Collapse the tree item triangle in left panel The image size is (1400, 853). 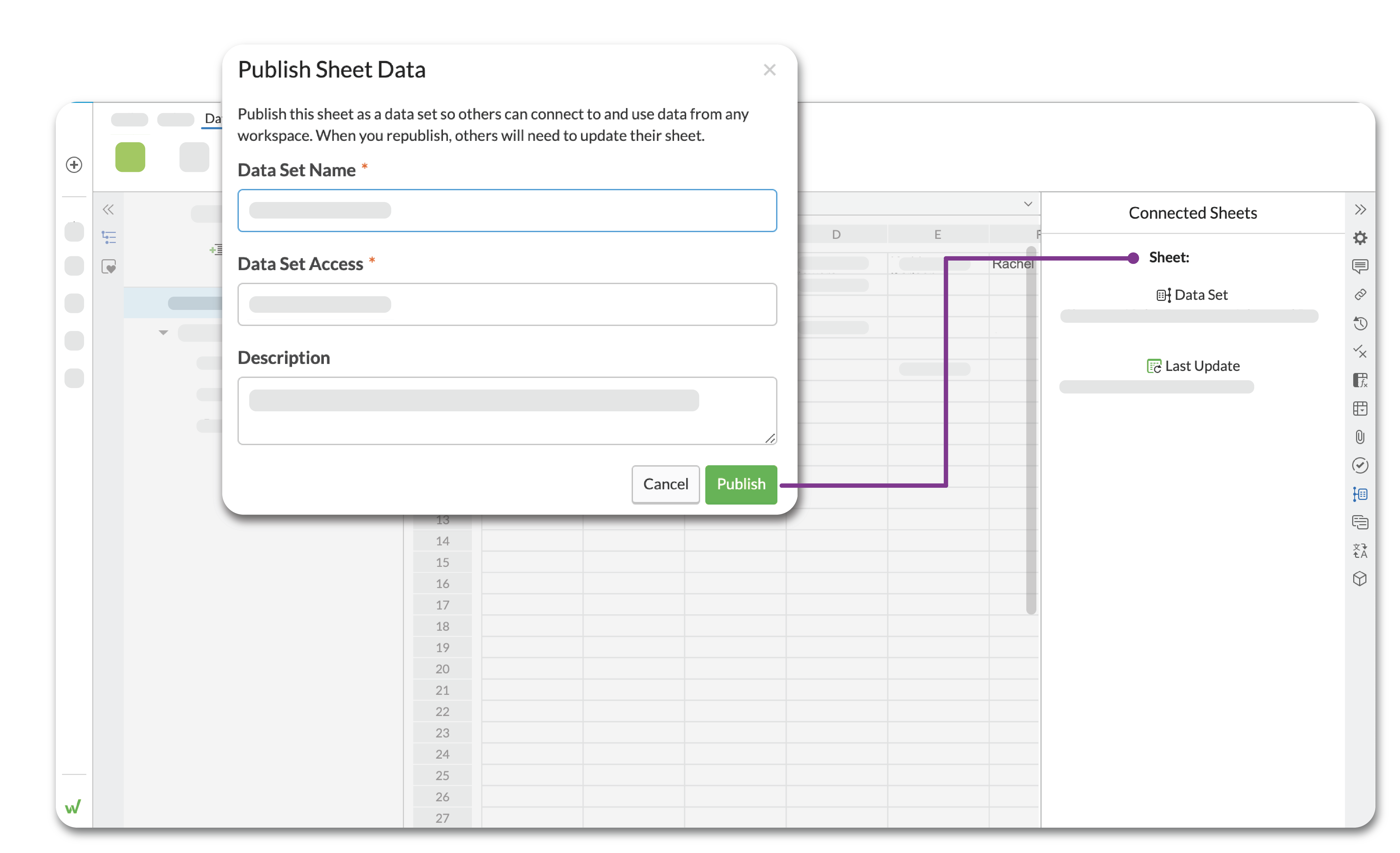point(163,332)
